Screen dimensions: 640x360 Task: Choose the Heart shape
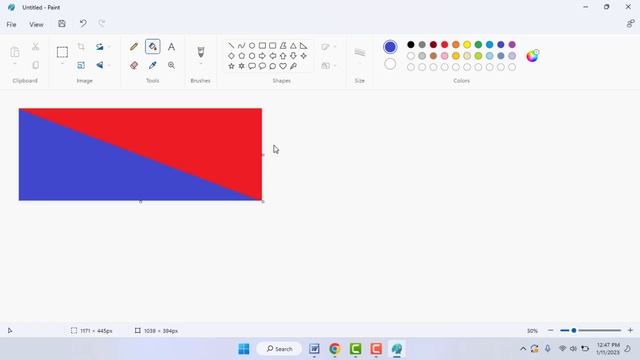coord(283,66)
